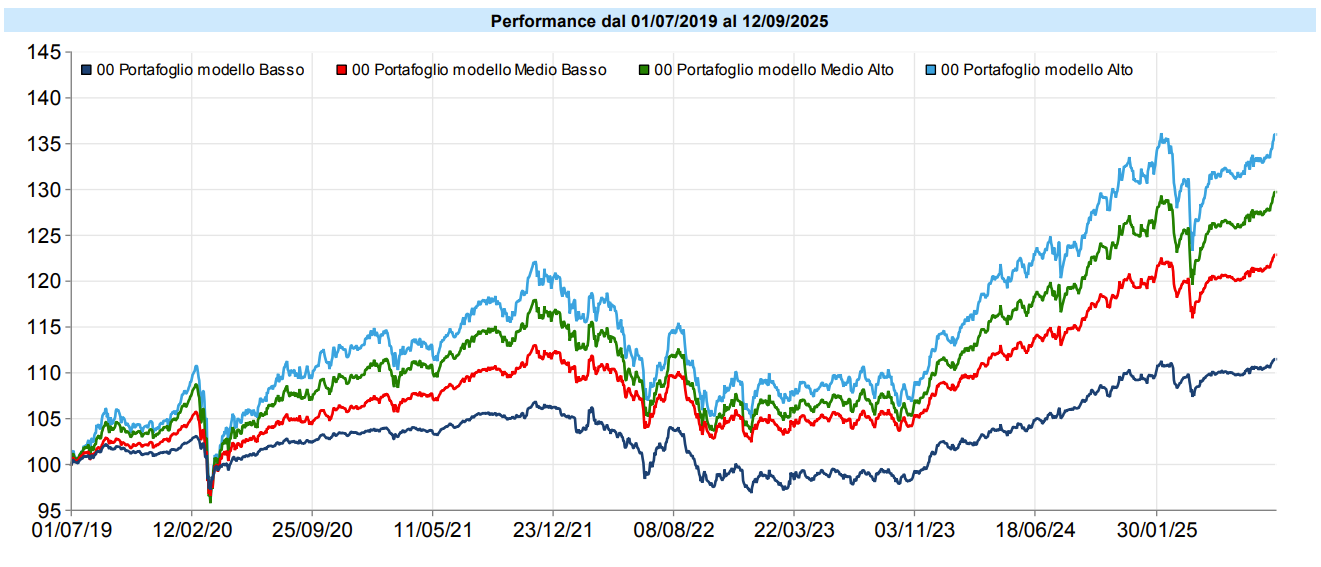Click the y-axis value 115
This screenshot has width=1321, height=567.
pos(43,327)
